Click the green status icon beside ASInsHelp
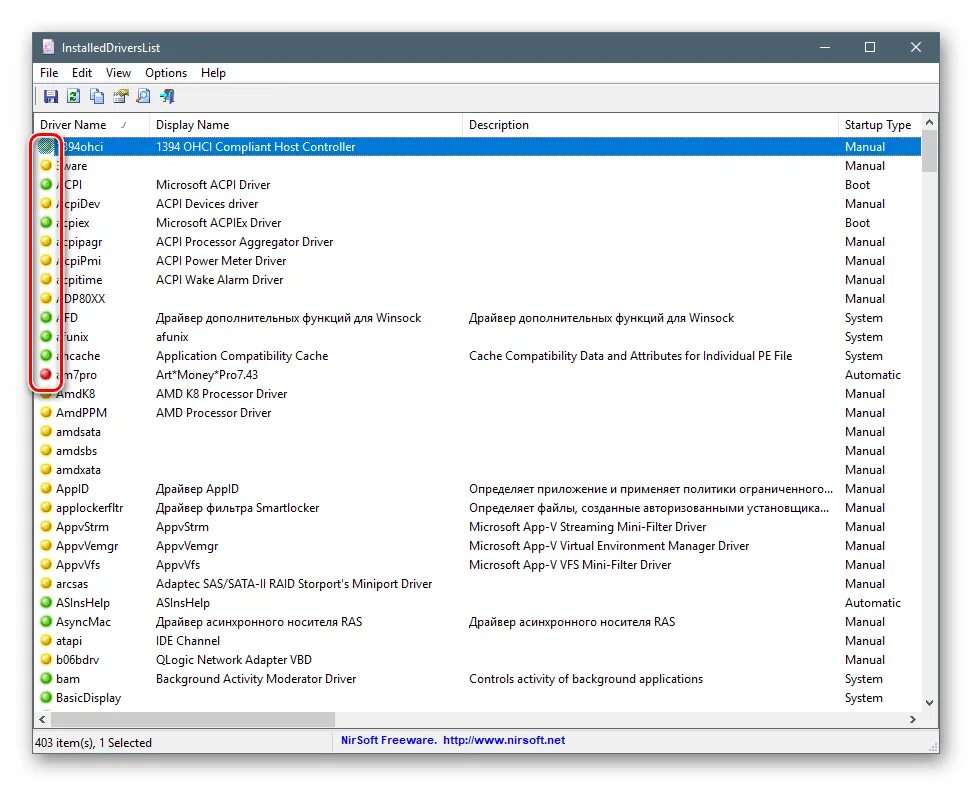 (x=46, y=603)
